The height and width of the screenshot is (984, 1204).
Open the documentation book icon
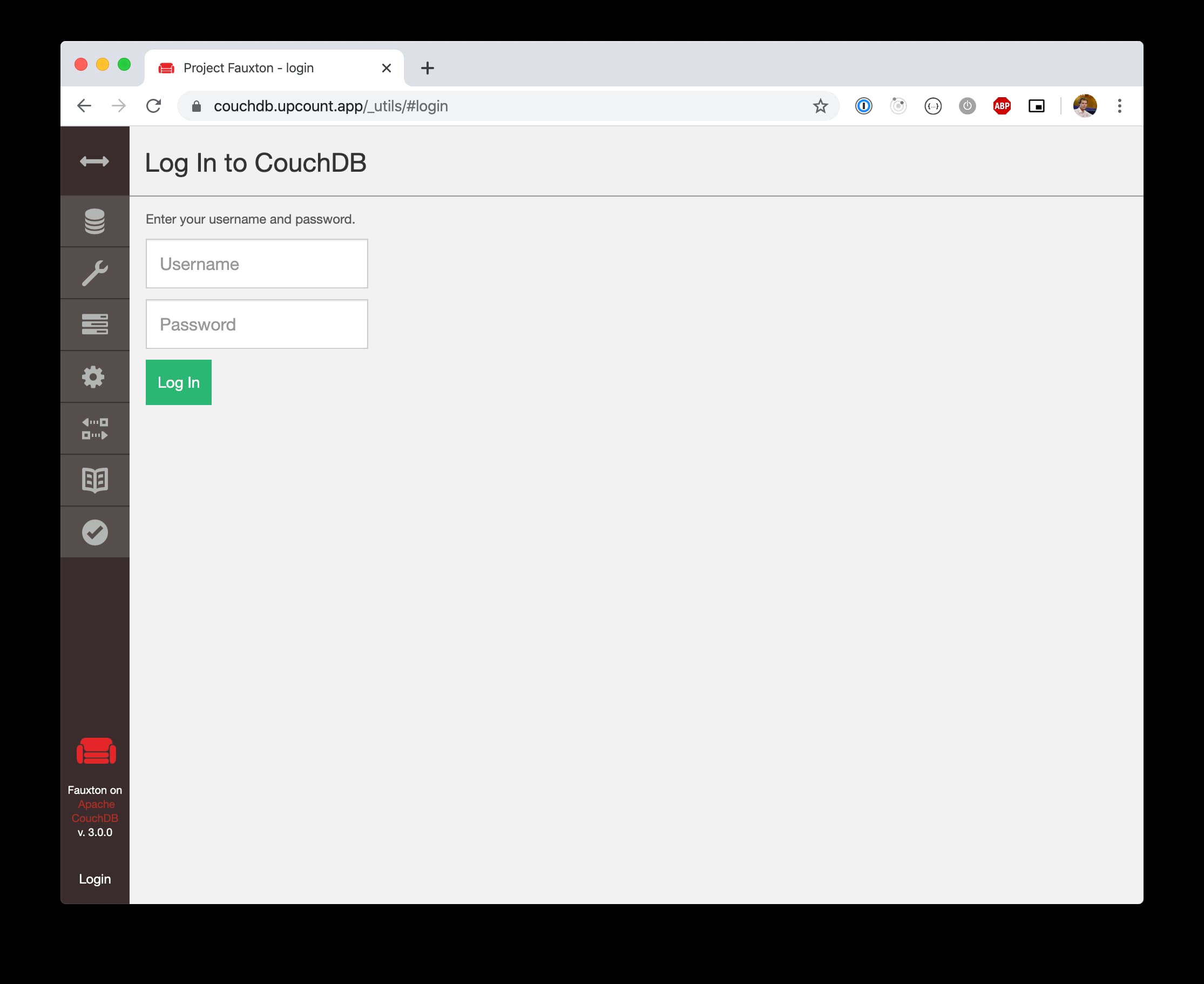pyautogui.click(x=95, y=478)
